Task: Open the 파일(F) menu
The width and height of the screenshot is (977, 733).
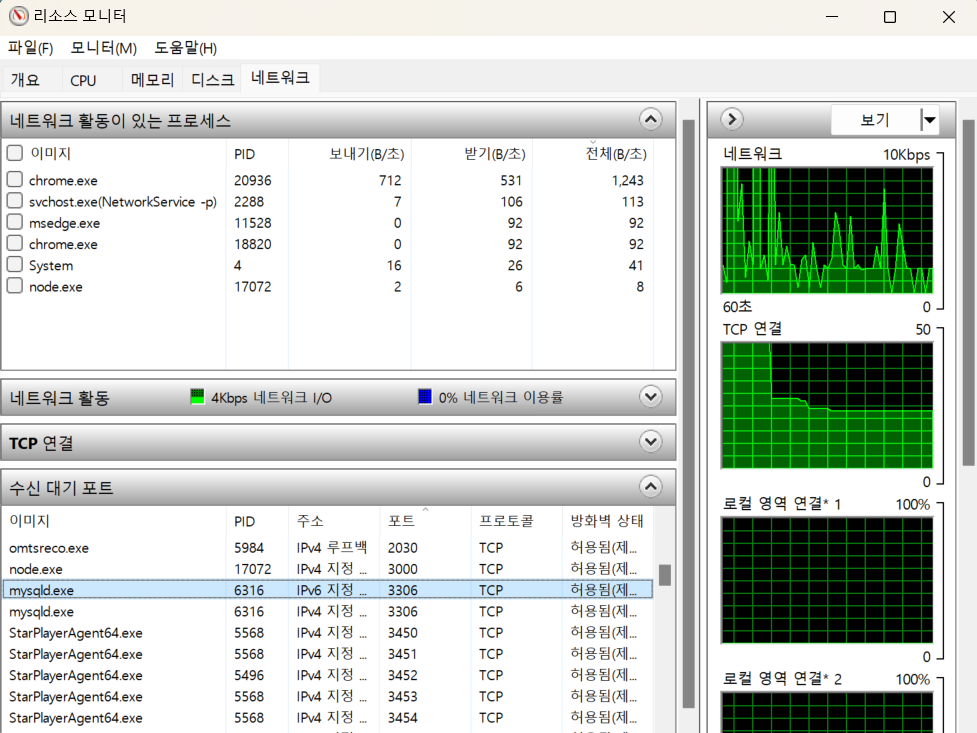Action: [x=31, y=47]
